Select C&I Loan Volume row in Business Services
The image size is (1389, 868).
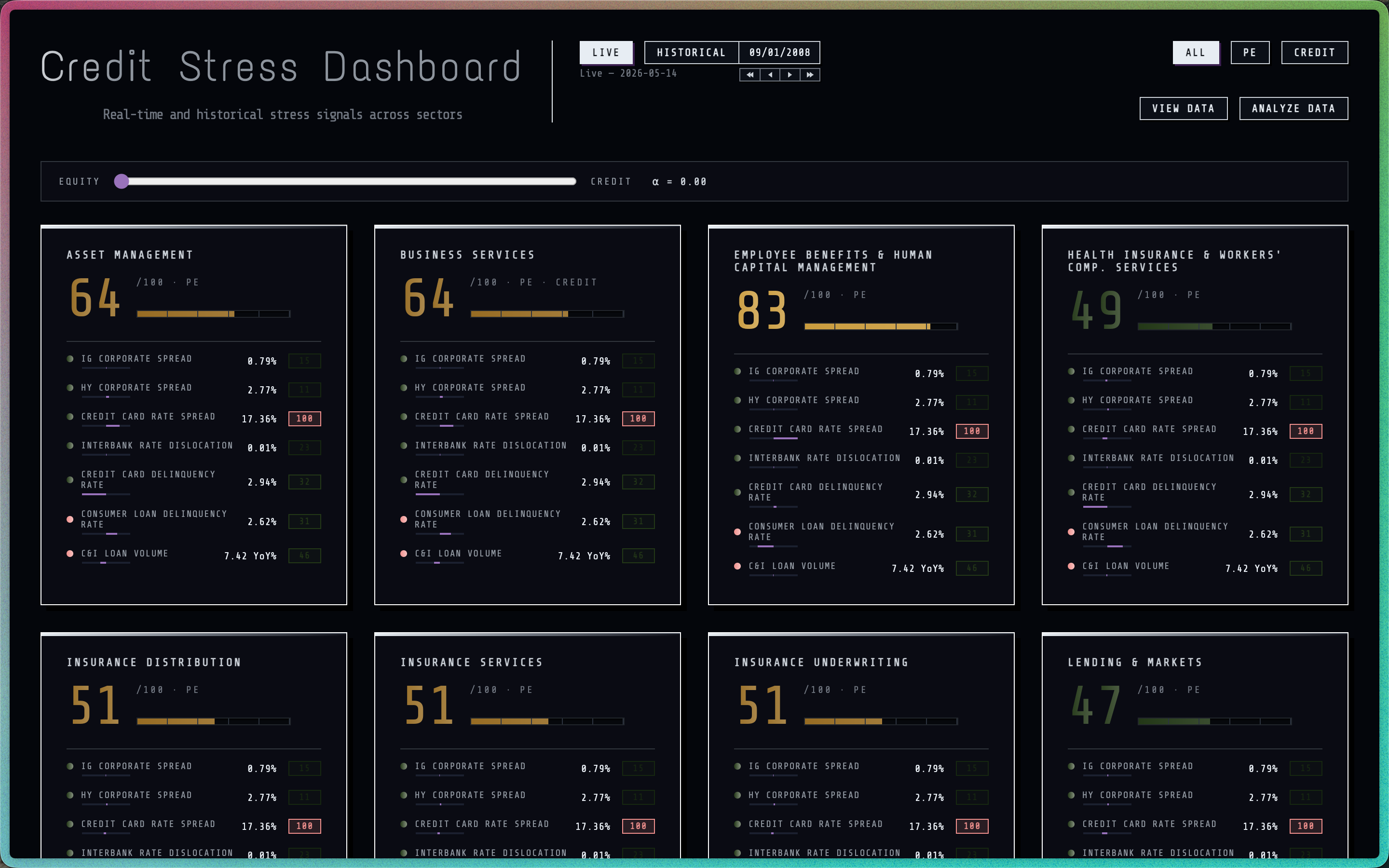528,555
